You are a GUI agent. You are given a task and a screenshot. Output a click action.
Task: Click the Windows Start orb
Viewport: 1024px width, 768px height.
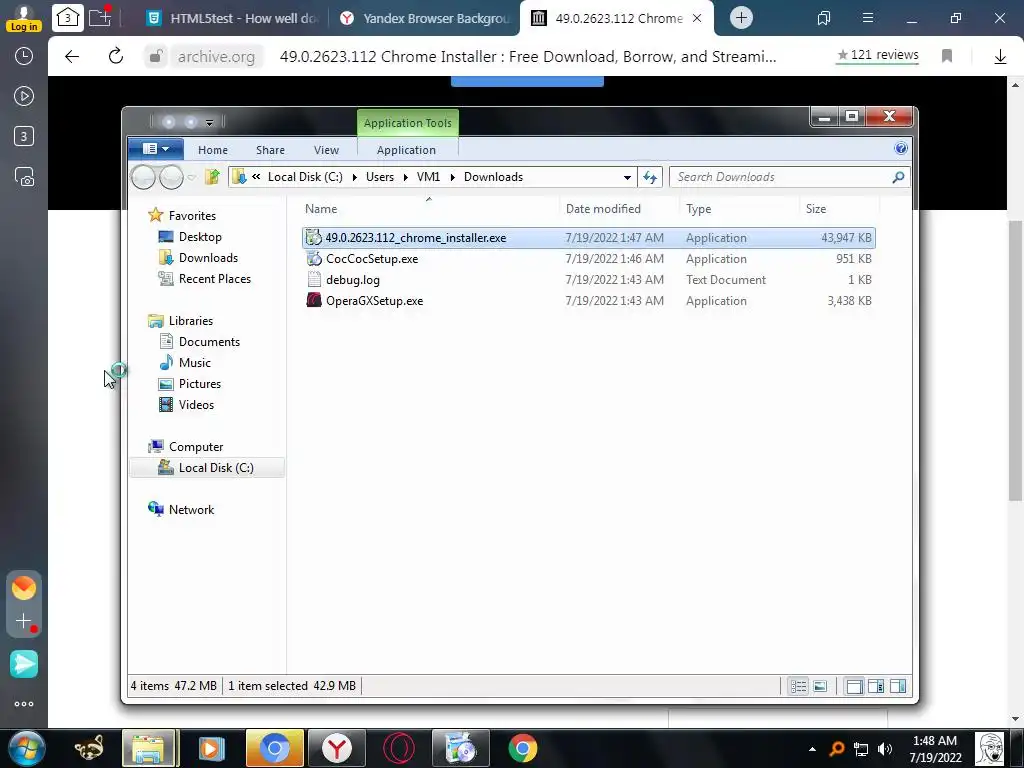pyautogui.click(x=24, y=748)
